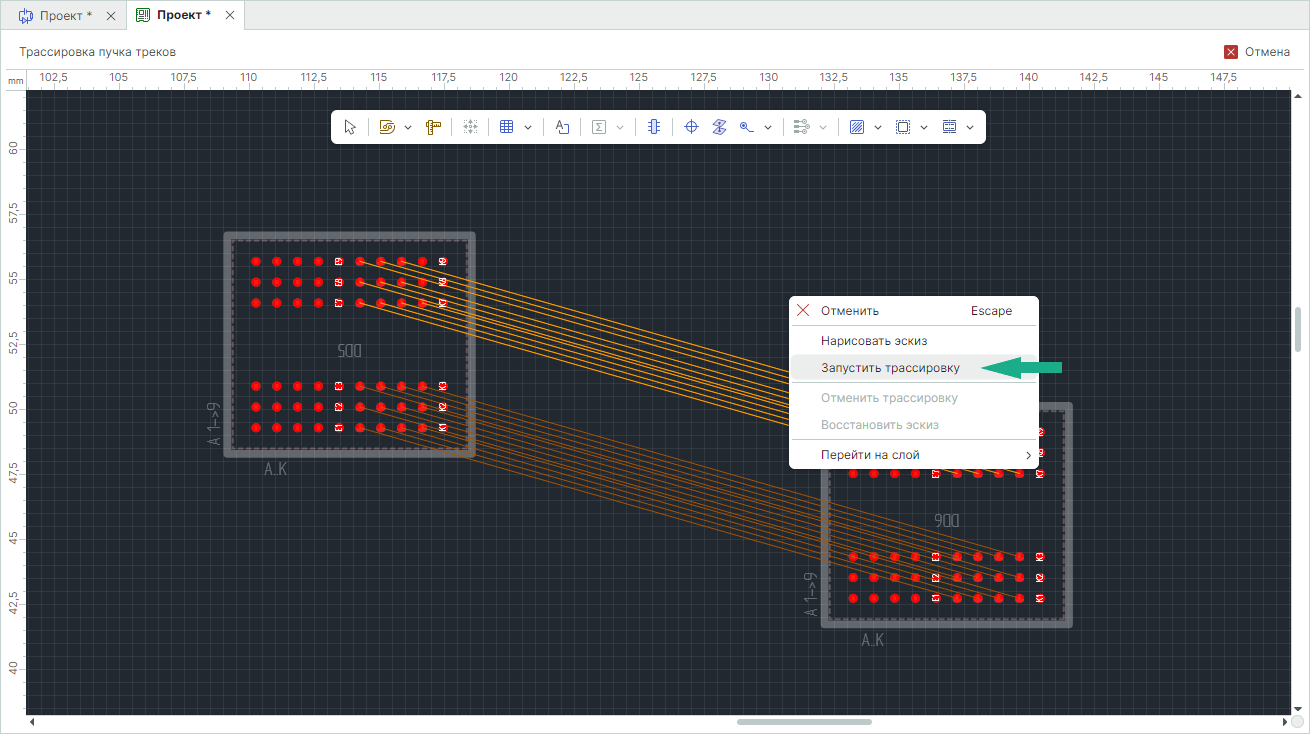Click the horizontal scrollbar thumb
The width and height of the screenshot is (1310, 734).
(x=804, y=722)
